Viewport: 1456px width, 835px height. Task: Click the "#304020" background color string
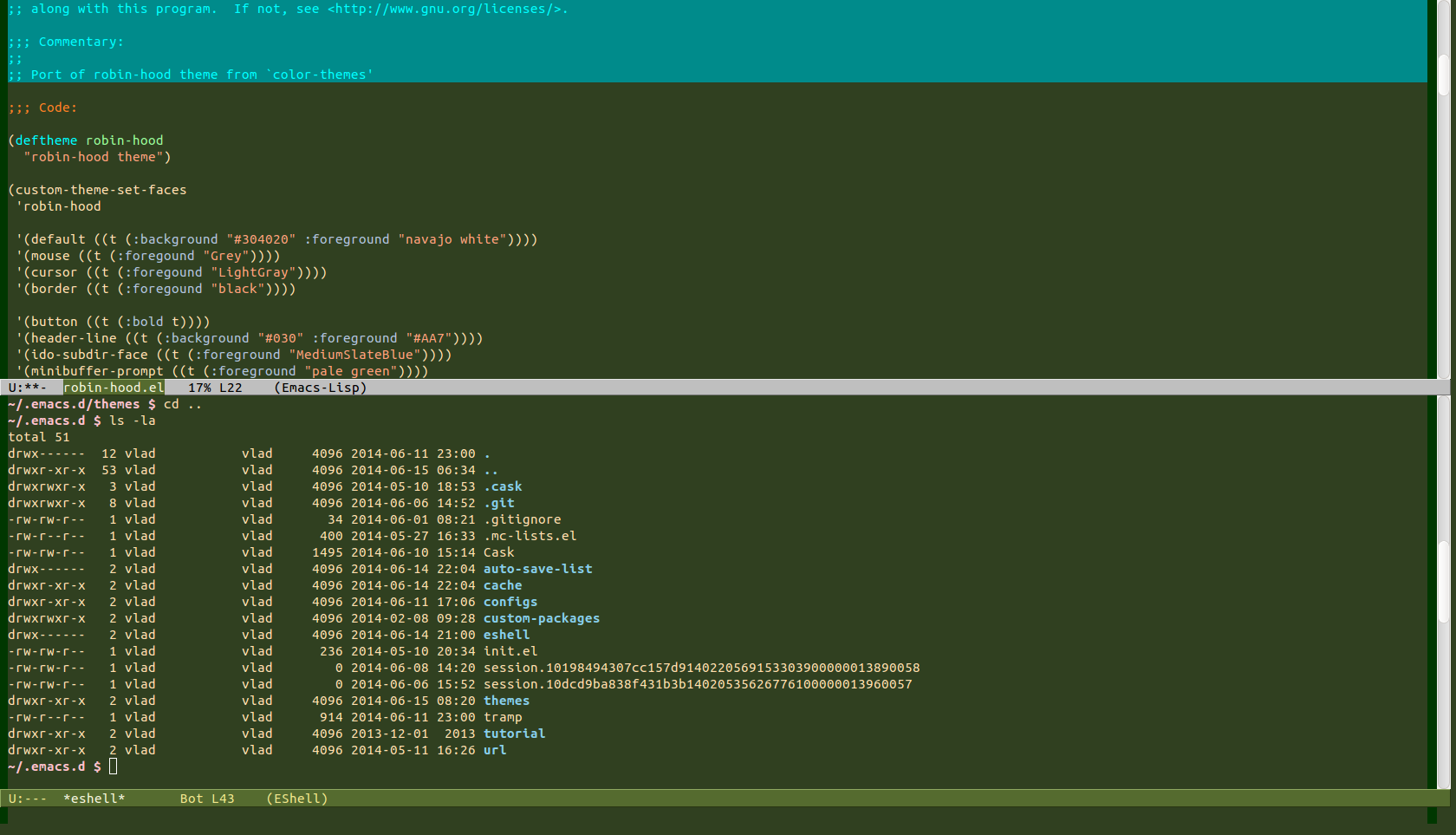(261, 239)
